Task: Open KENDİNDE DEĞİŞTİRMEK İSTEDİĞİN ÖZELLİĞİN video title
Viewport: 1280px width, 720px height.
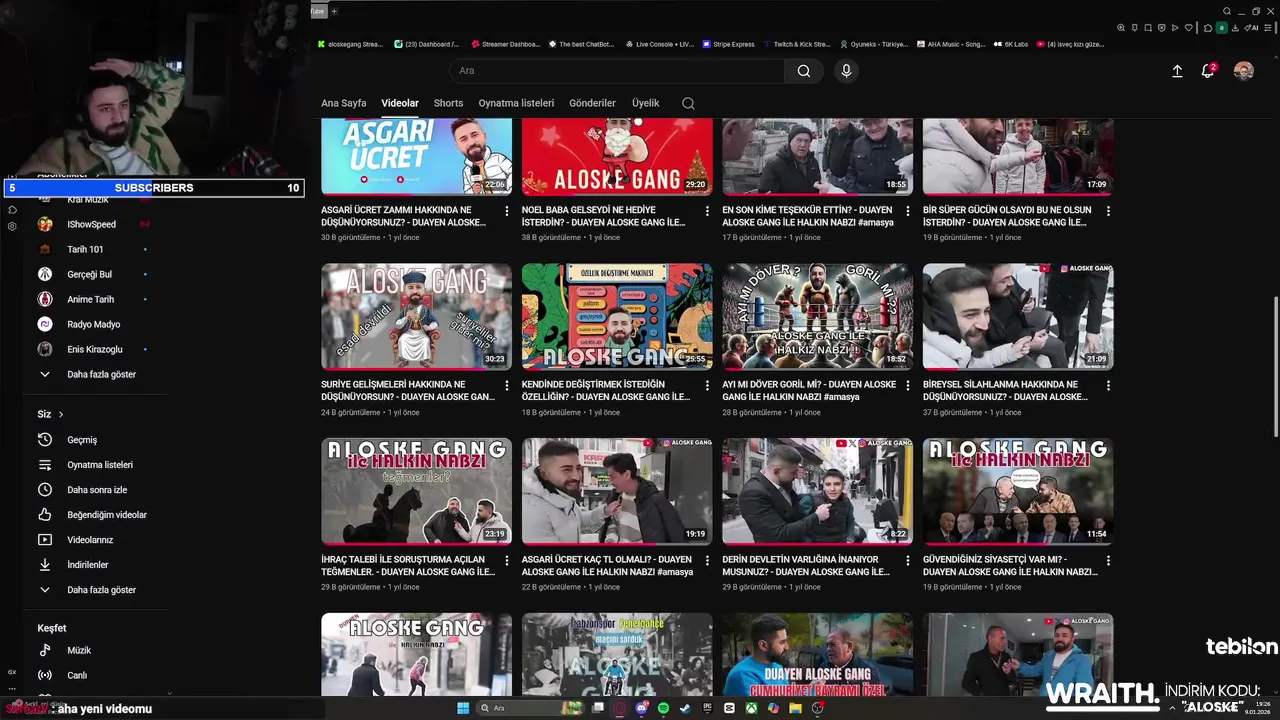Action: point(606,390)
